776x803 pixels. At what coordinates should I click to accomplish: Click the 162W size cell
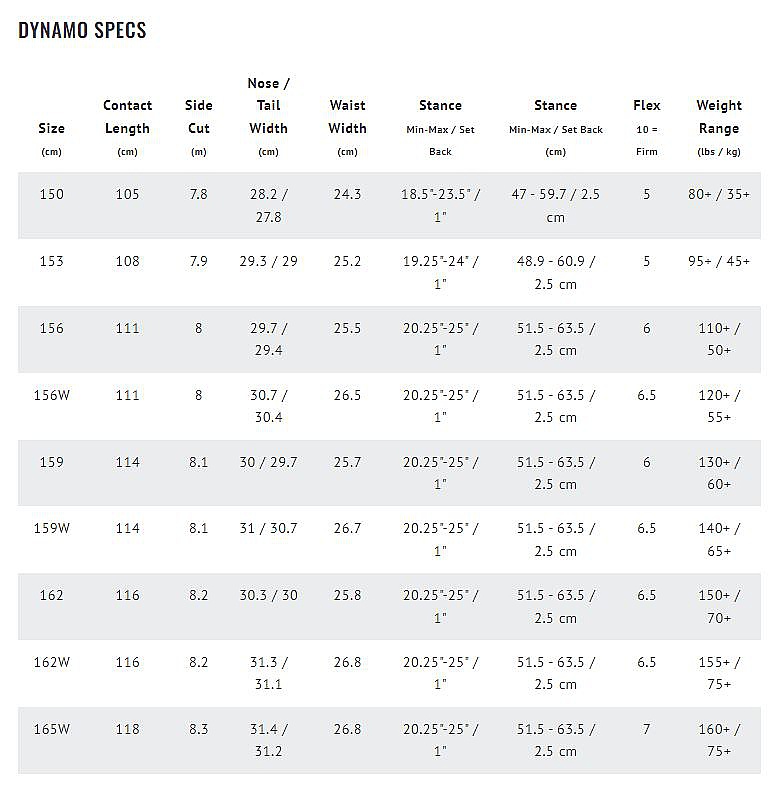coord(52,662)
